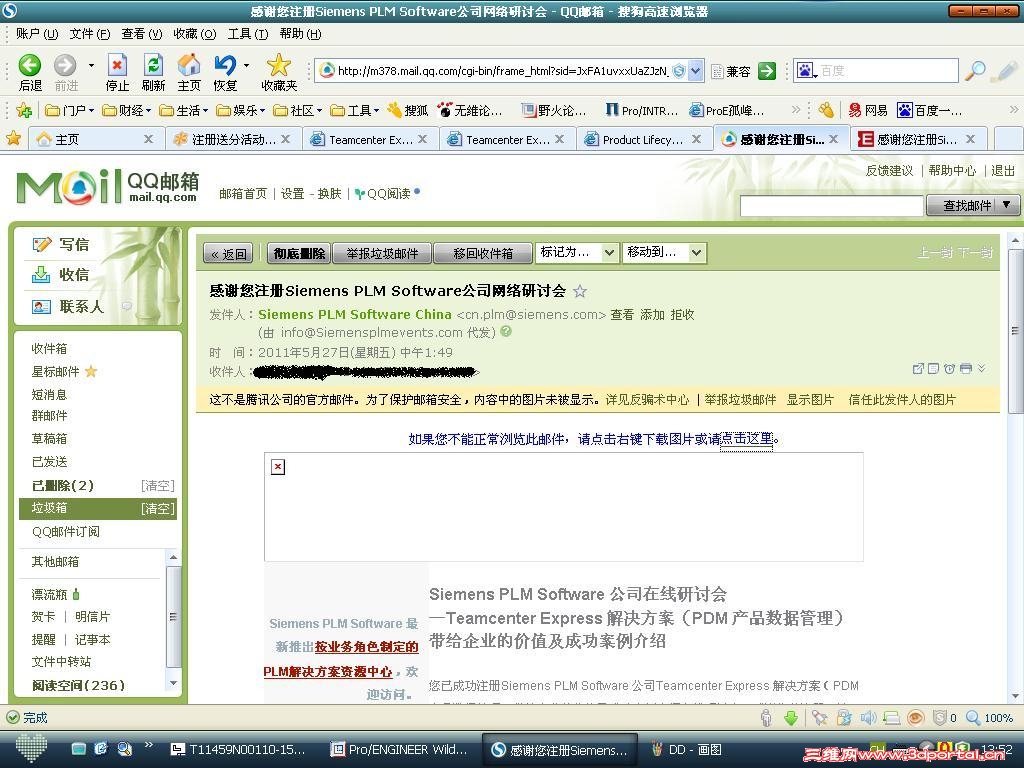Click the 点击这里 link in mail body
Viewport: 1024px width, 768px height.
746,439
